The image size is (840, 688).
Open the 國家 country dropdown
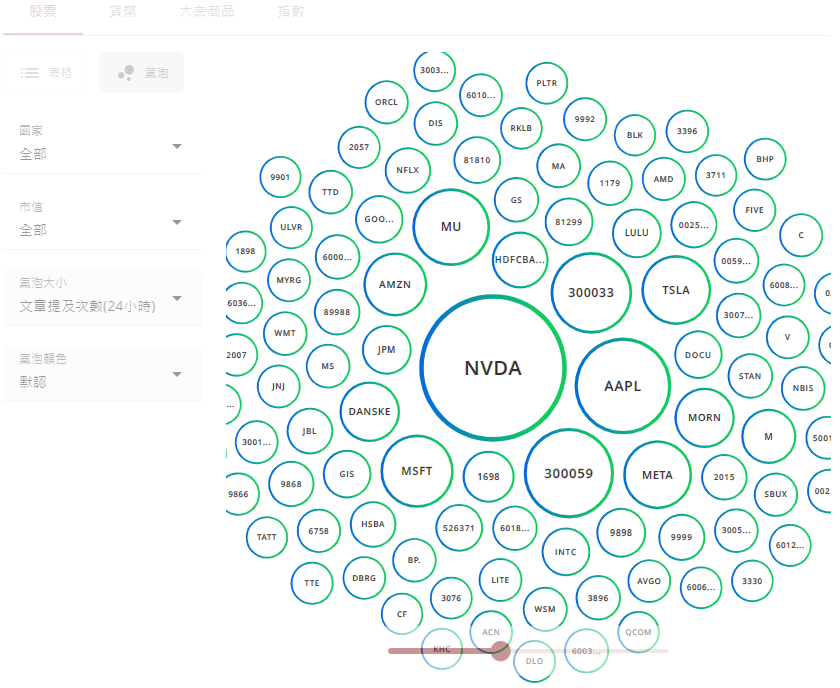coord(101,146)
